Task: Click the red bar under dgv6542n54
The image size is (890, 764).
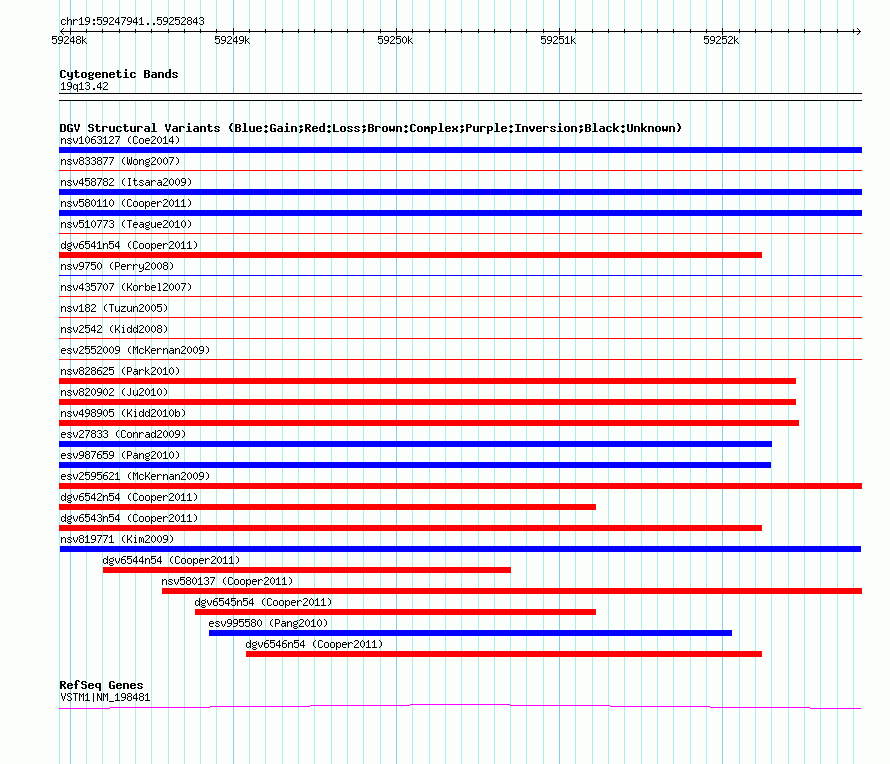Action: coord(328,507)
